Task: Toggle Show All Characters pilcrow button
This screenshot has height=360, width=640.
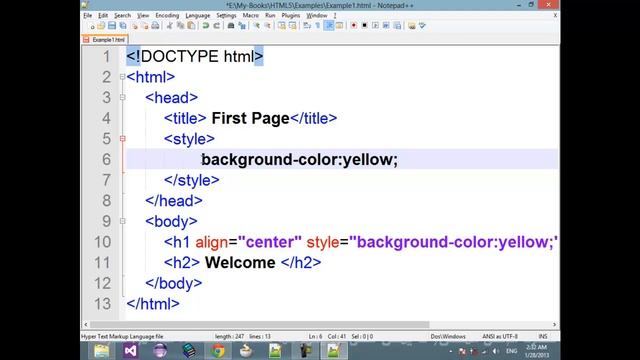Action: click(318, 26)
